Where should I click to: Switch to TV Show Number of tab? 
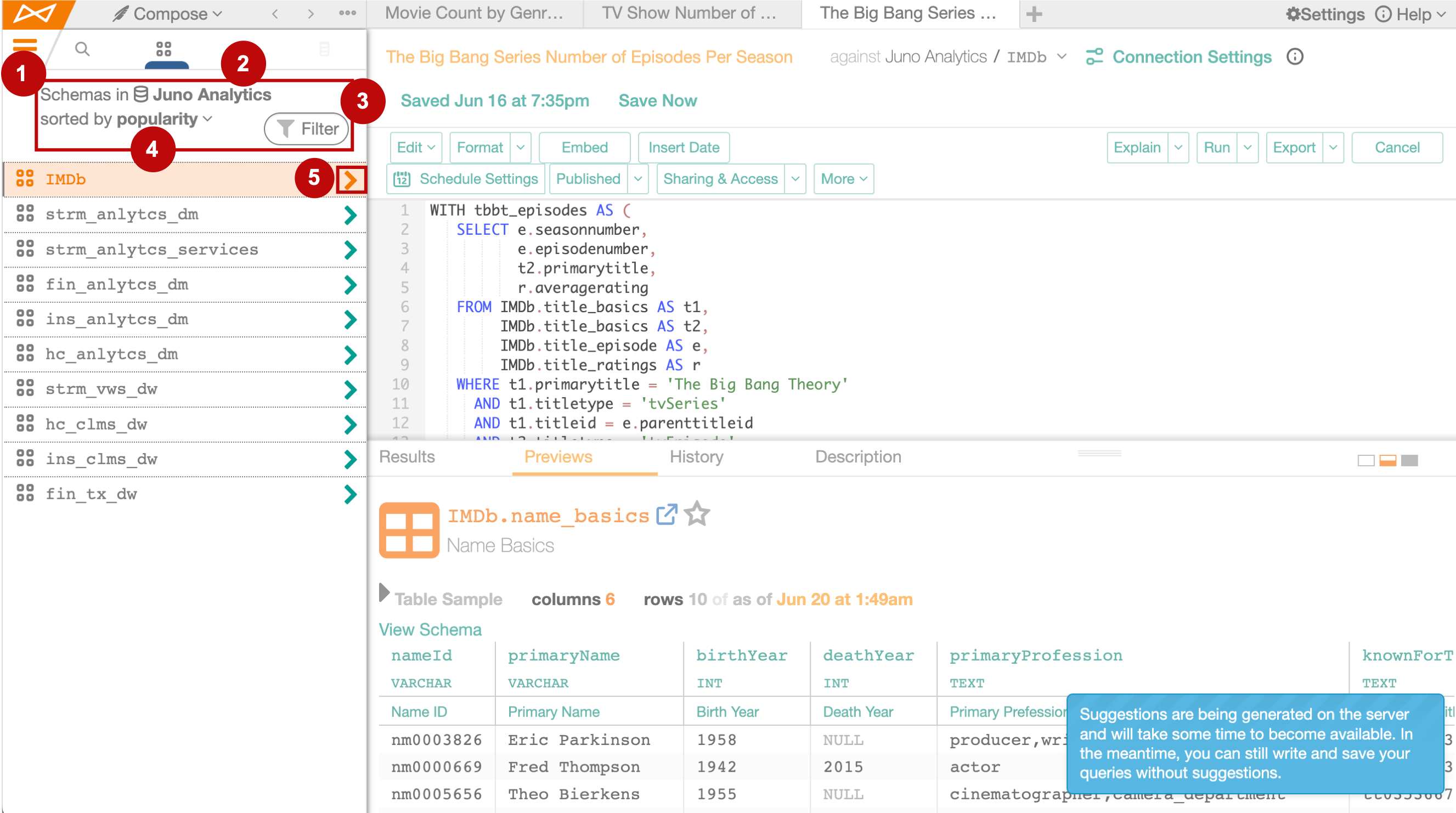(x=691, y=14)
